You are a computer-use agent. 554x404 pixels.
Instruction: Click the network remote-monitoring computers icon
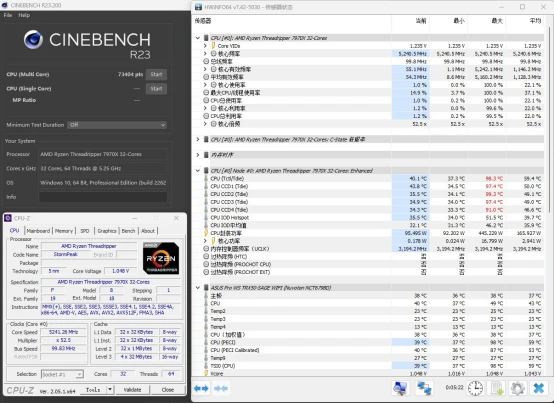click(x=424, y=388)
